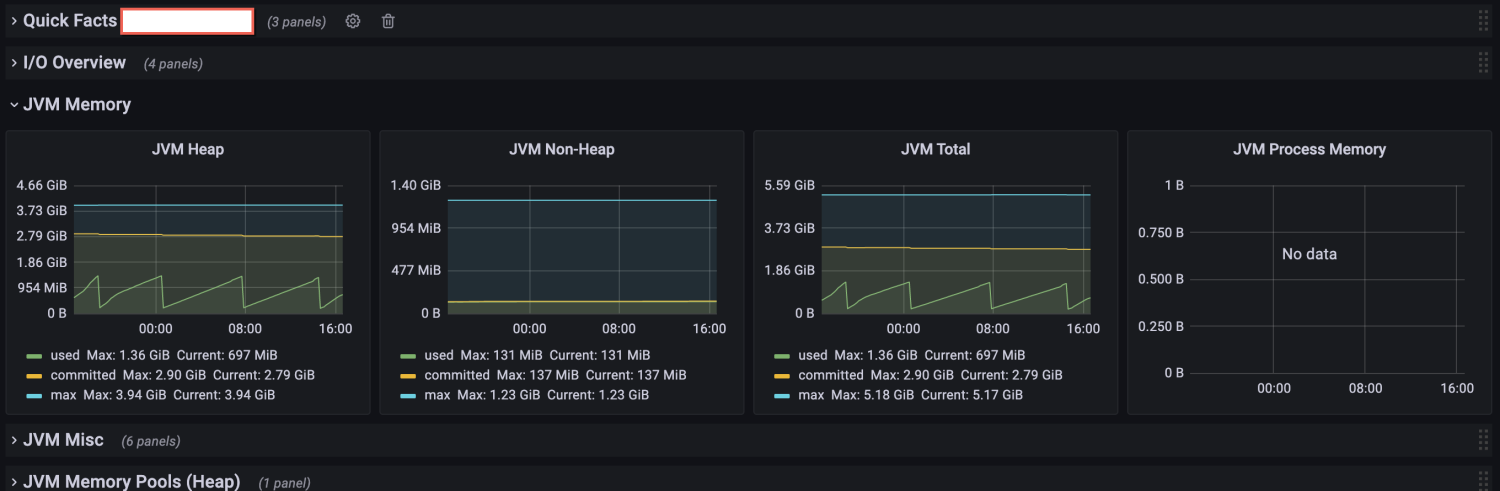Screen dimensions: 1500x491
Task: Click the JVM Total graph area
Action: [x=956, y=249]
